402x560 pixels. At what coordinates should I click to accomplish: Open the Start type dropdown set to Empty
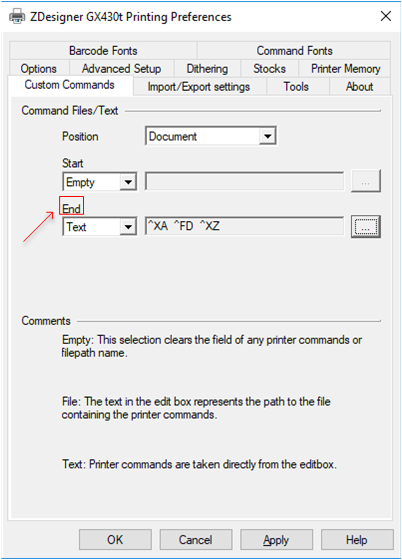[100, 182]
